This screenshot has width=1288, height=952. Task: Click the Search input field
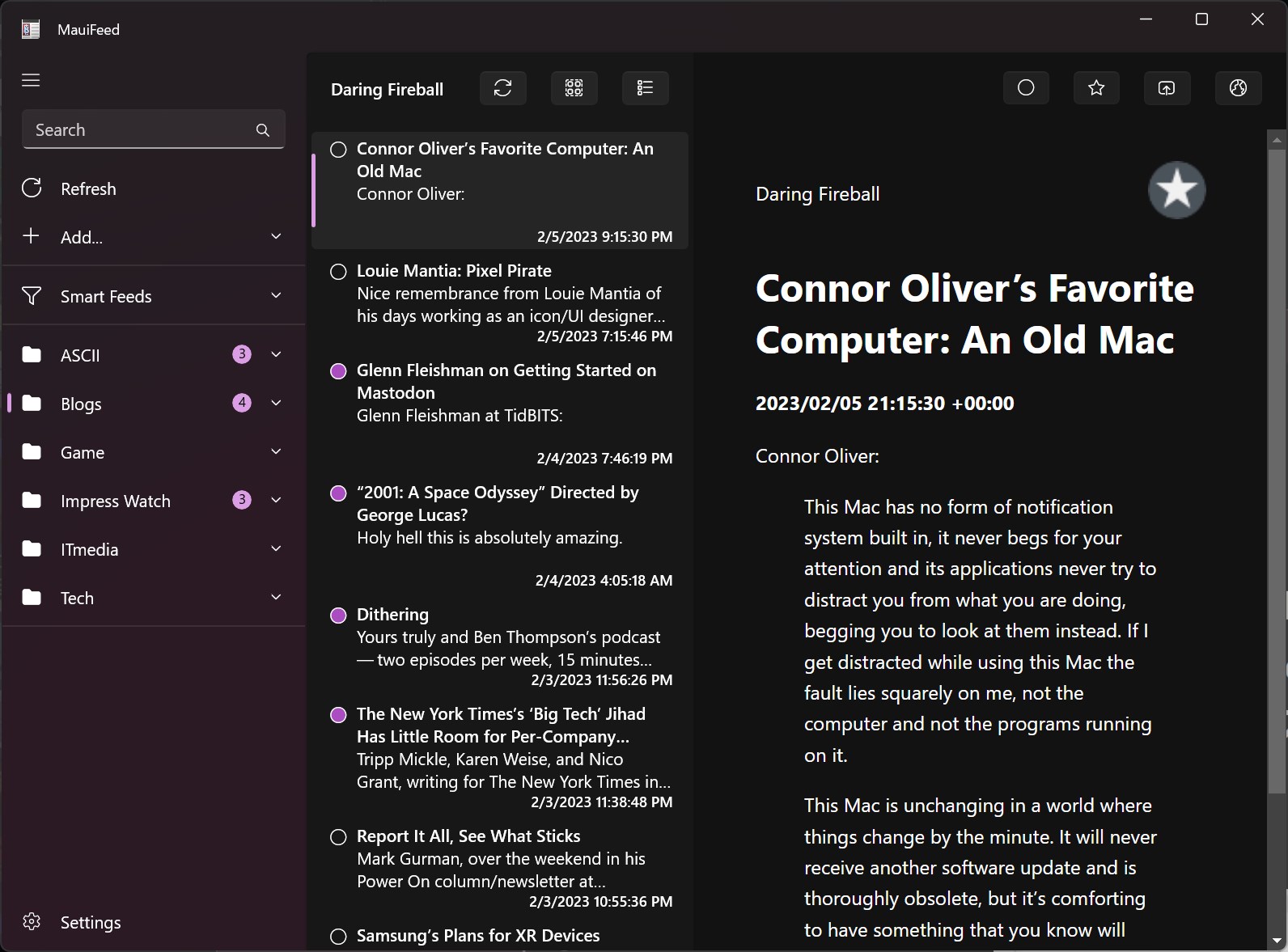(154, 129)
